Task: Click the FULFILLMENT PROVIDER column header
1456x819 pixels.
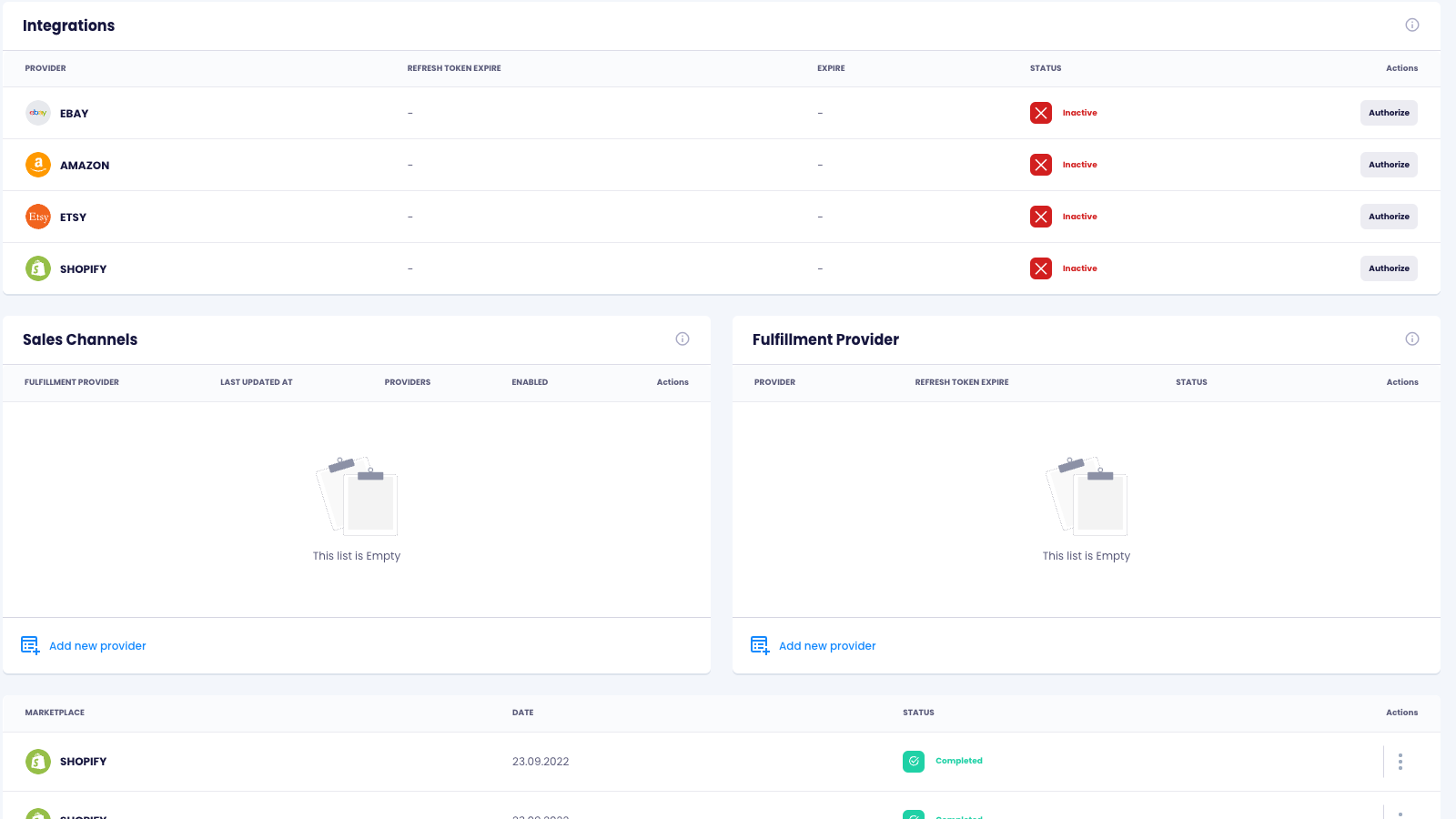Action: (72, 382)
